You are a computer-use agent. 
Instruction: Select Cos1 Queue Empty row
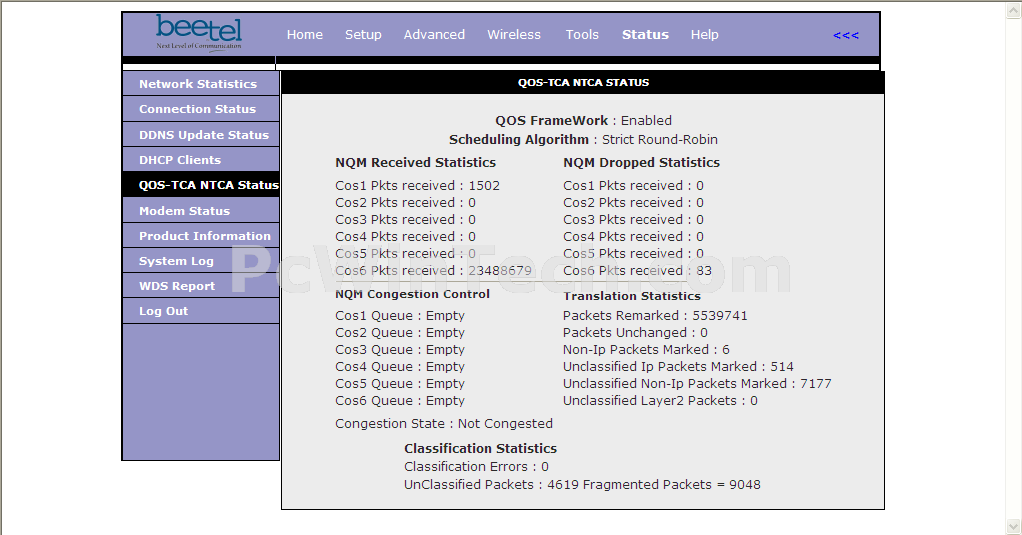[x=400, y=315]
